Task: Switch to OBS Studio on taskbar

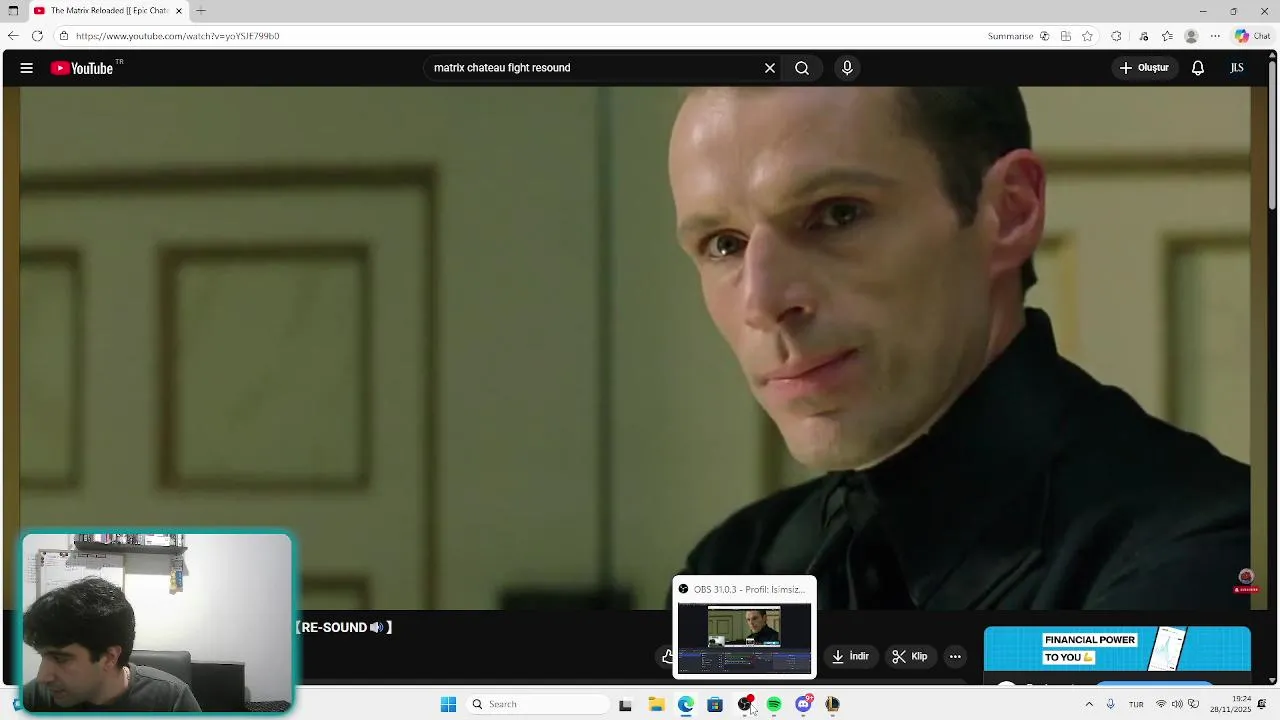Action: point(745,704)
